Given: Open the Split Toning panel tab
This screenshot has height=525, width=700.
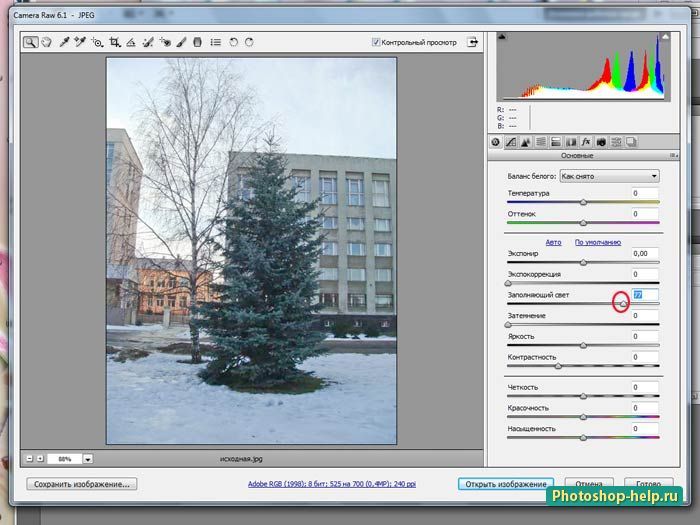Looking at the screenshot, I should click(556, 142).
